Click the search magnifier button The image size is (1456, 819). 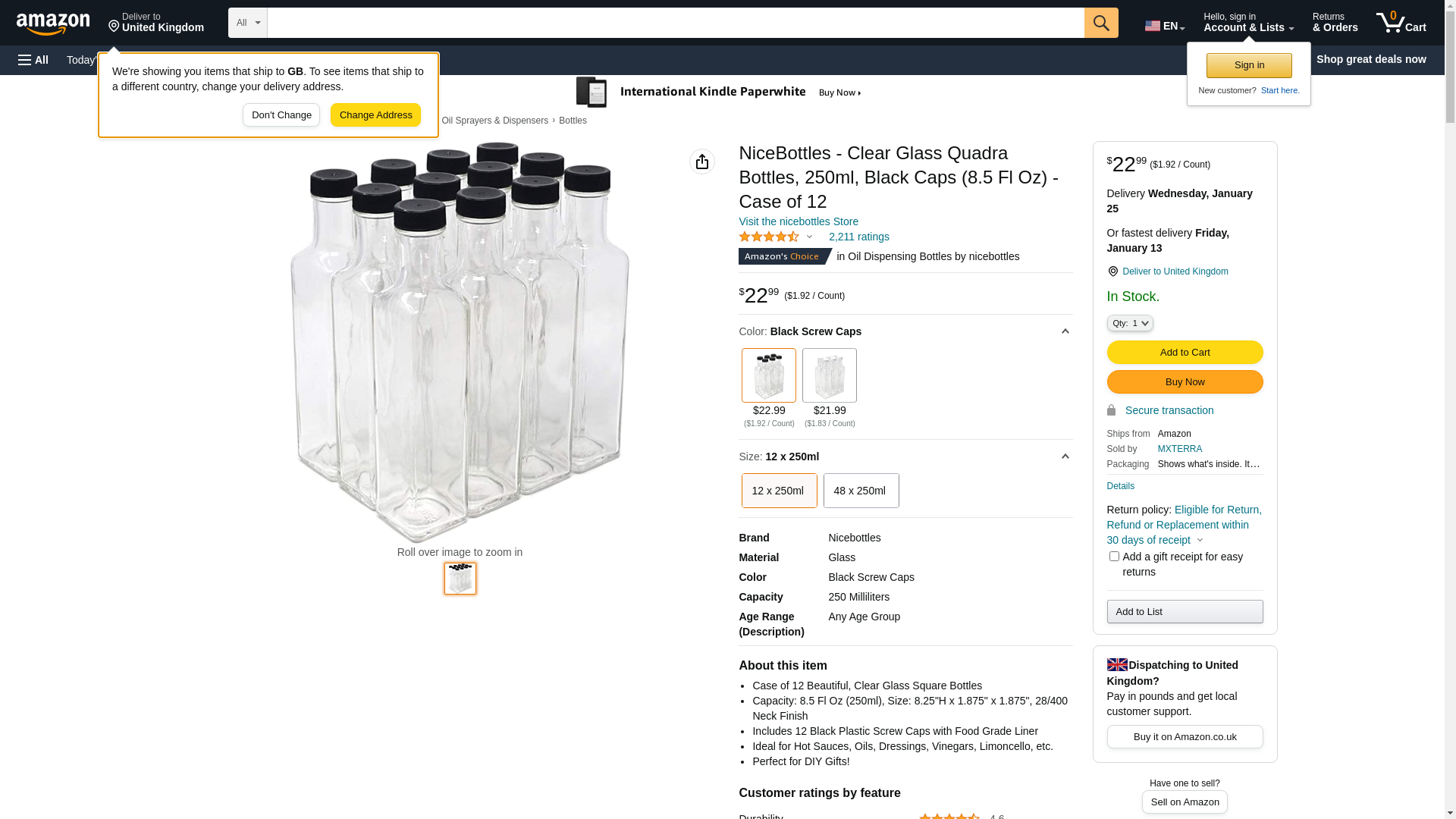1100,23
